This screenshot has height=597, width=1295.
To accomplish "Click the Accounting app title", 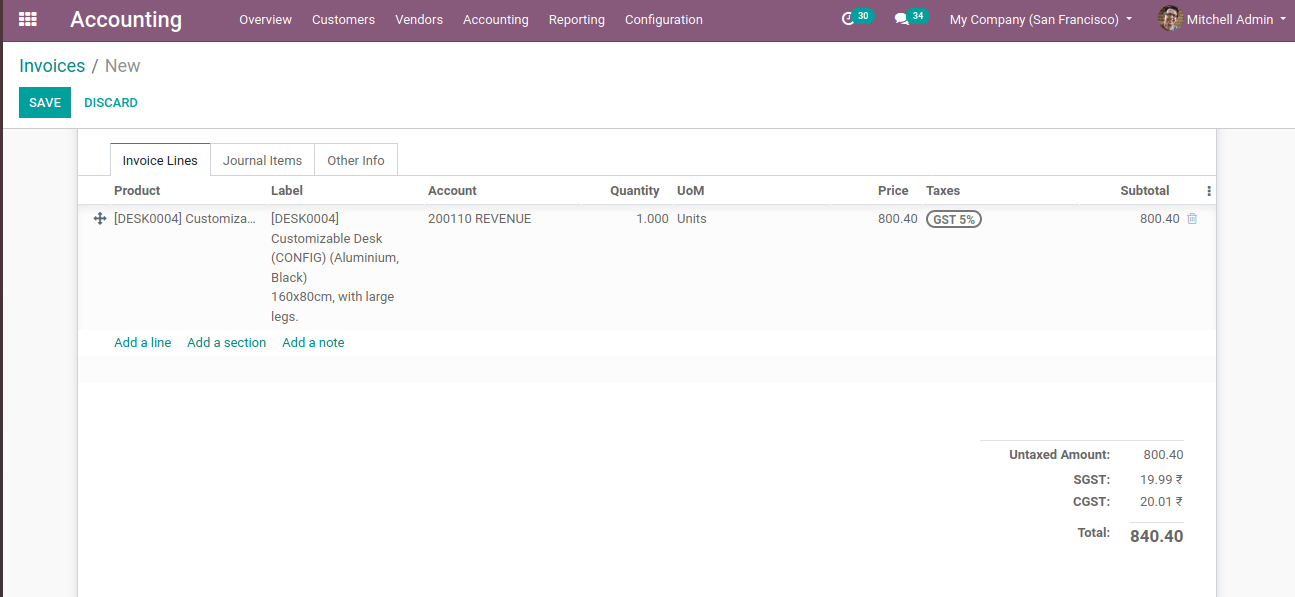I will click(x=126, y=20).
